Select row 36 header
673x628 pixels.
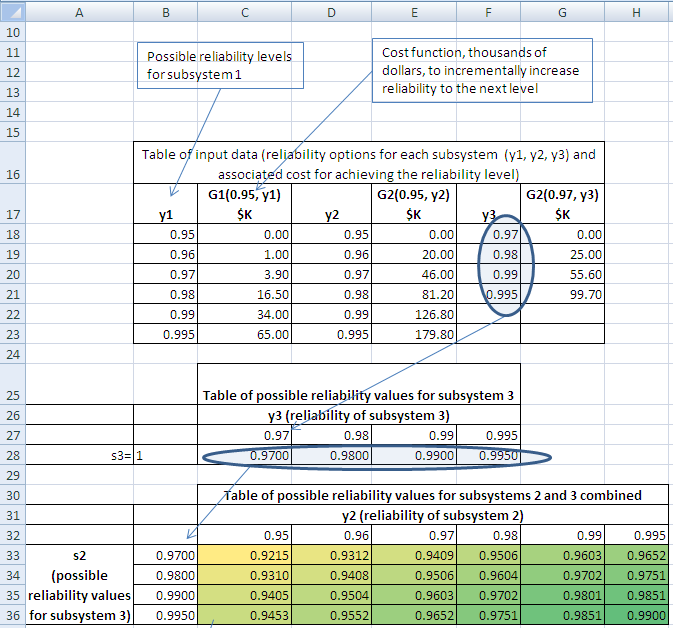pos(13,615)
